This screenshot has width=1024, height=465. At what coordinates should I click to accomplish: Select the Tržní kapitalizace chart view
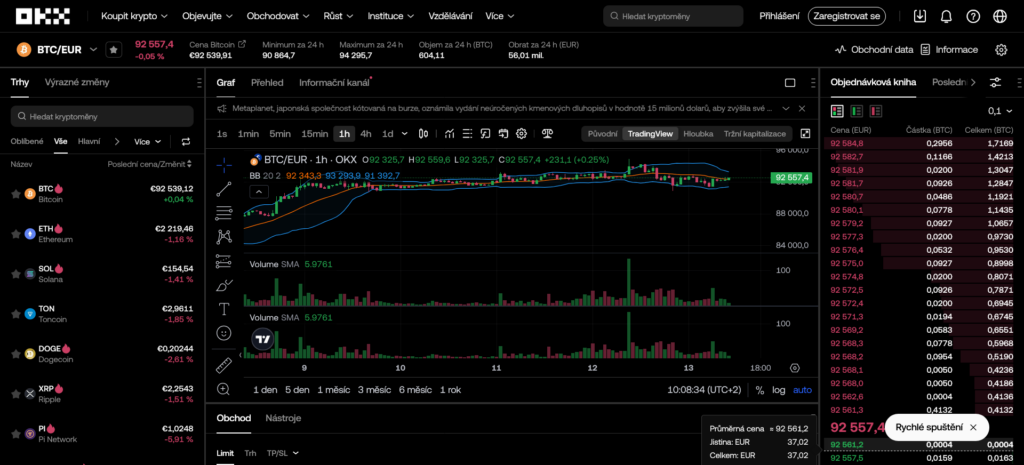click(754, 134)
